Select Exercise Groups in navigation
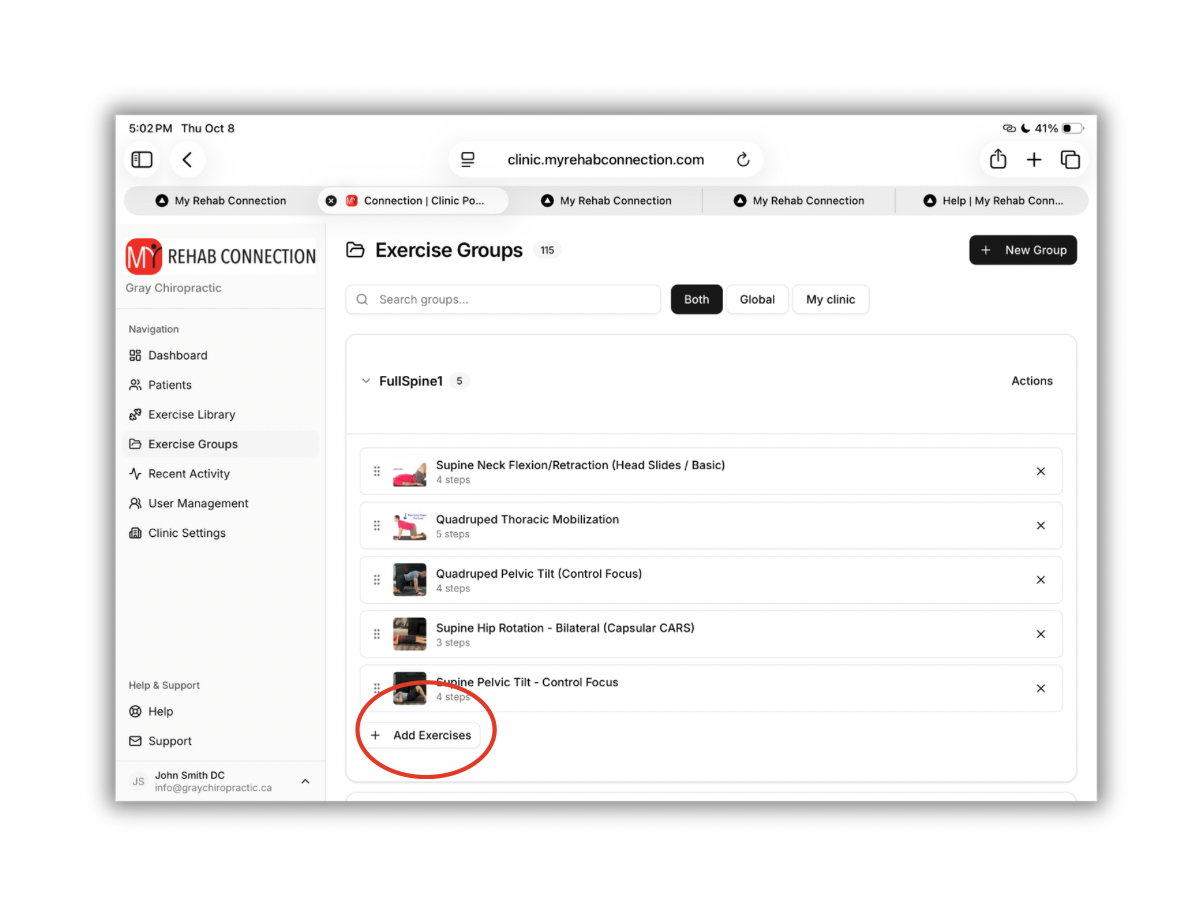This screenshot has height=900, width=1200. click(221, 444)
